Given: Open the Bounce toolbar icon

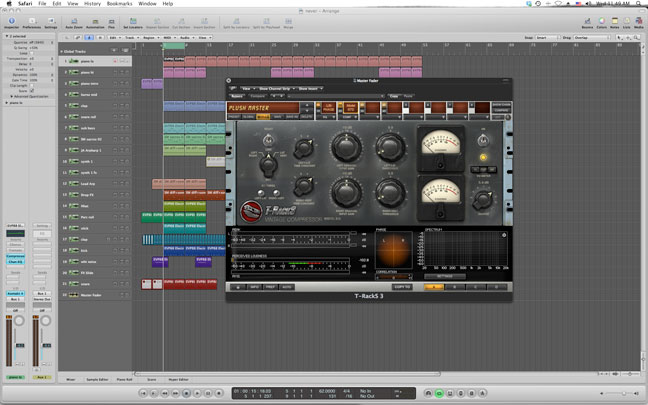Looking at the screenshot, I should pos(587,21).
